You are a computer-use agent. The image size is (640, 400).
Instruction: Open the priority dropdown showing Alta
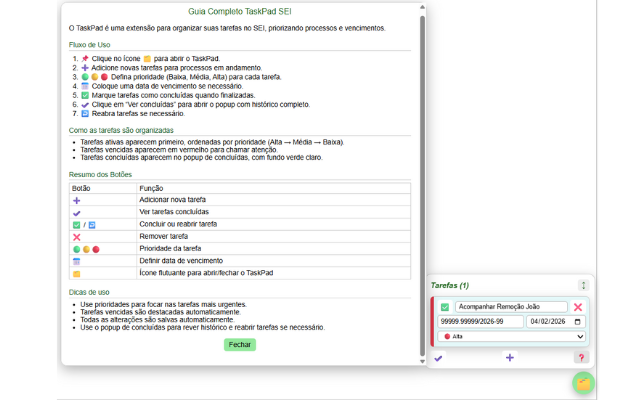click(x=511, y=336)
